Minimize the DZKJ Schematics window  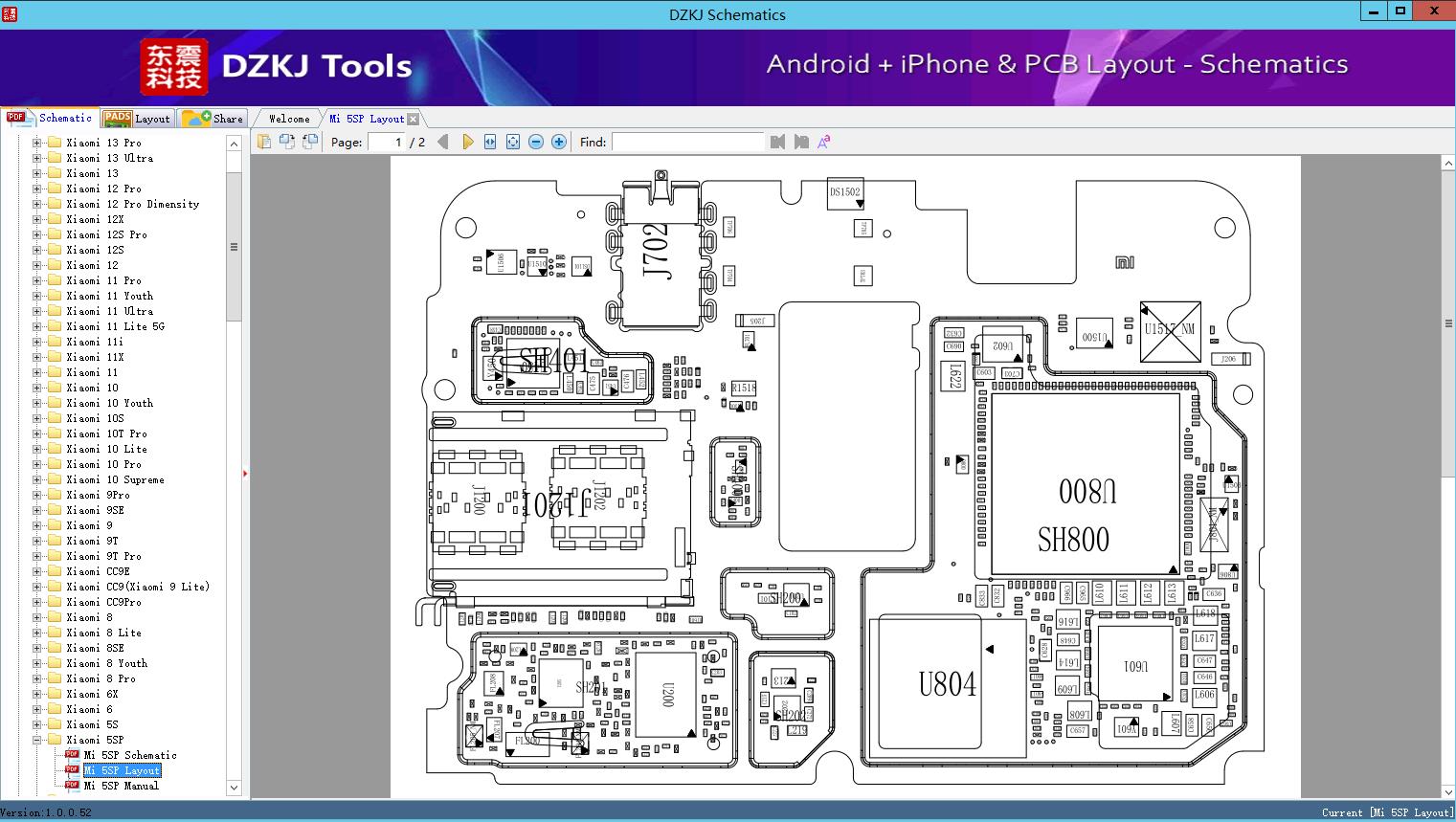tap(1373, 11)
